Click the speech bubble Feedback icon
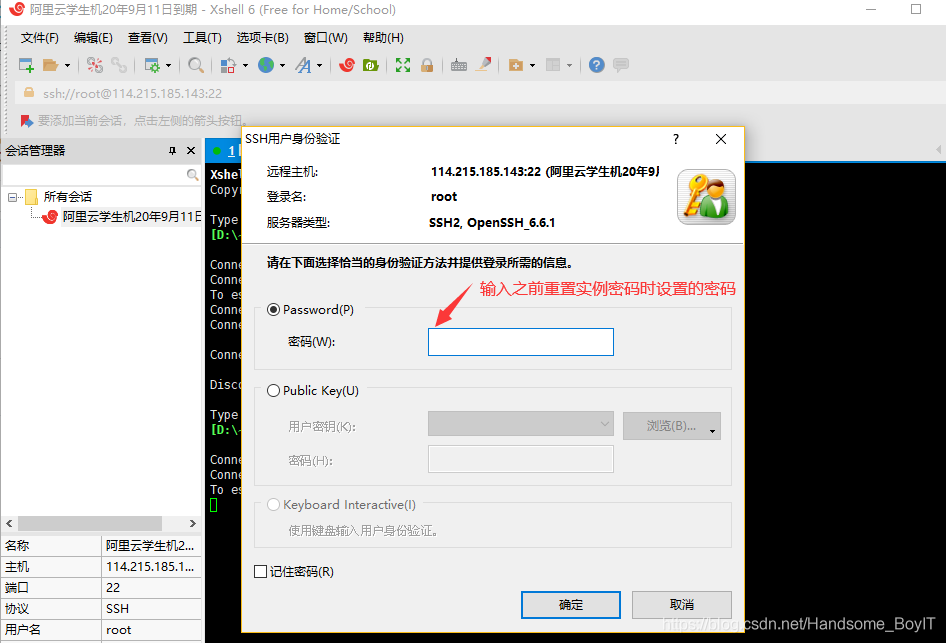The image size is (946, 643). point(621,65)
